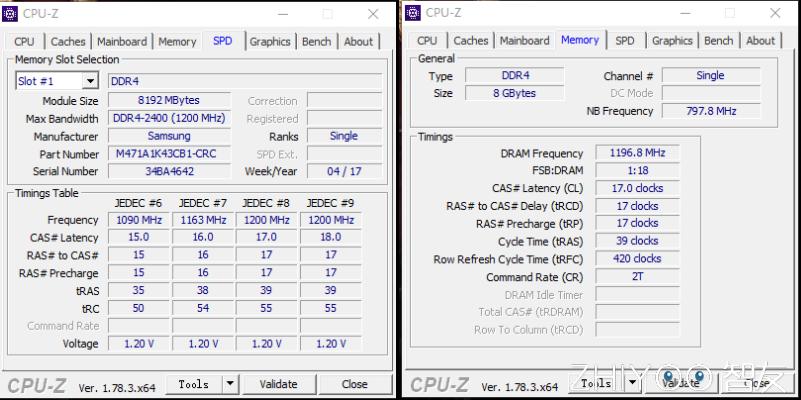This screenshot has height=400, width=801.
Task: Click Validate button in left window
Action: (x=278, y=384)
